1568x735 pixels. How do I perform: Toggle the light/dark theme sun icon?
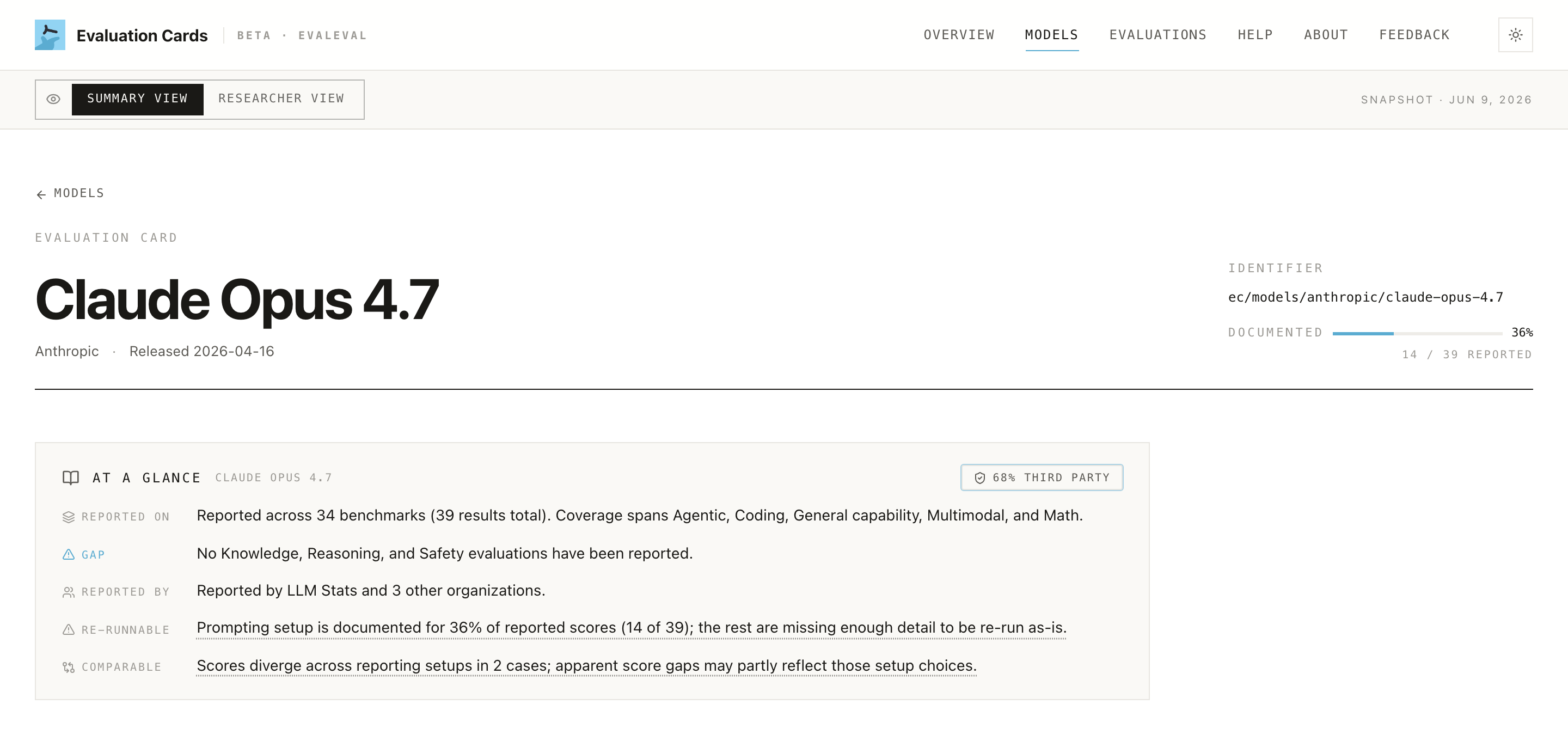coord(1515,35)
